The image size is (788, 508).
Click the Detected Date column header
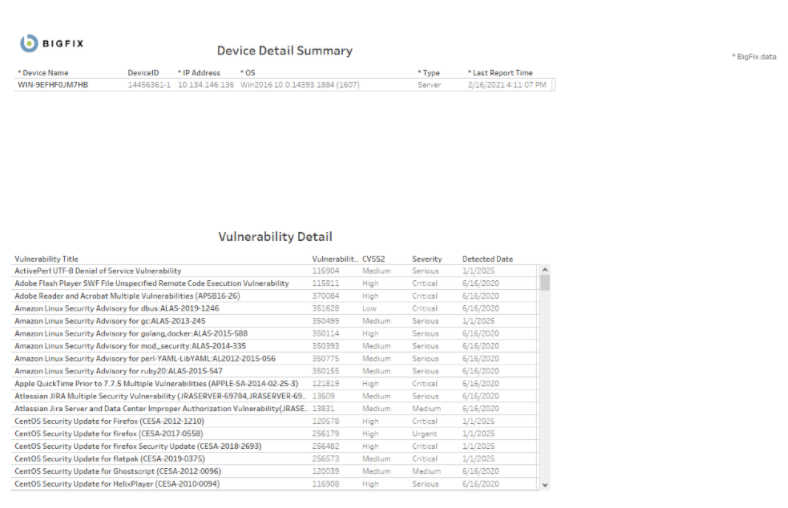click(487, 259)
